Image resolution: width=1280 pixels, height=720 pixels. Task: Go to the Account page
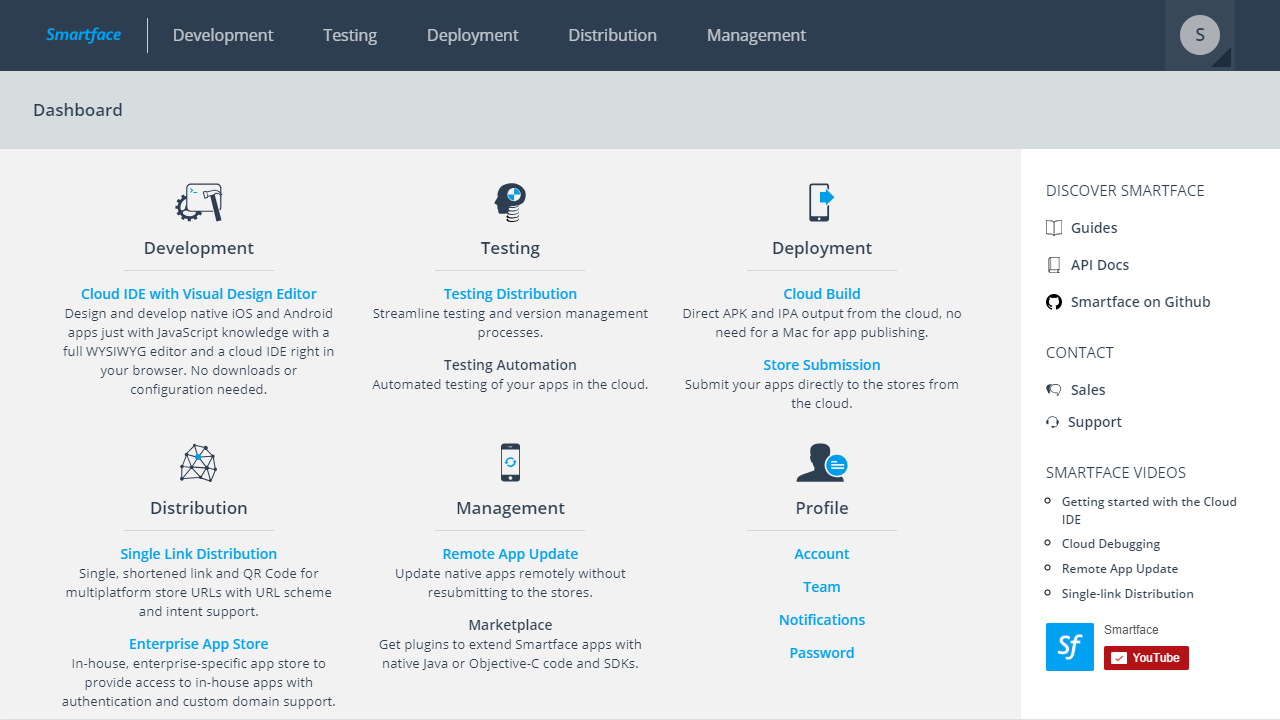[x=822, y=554]
